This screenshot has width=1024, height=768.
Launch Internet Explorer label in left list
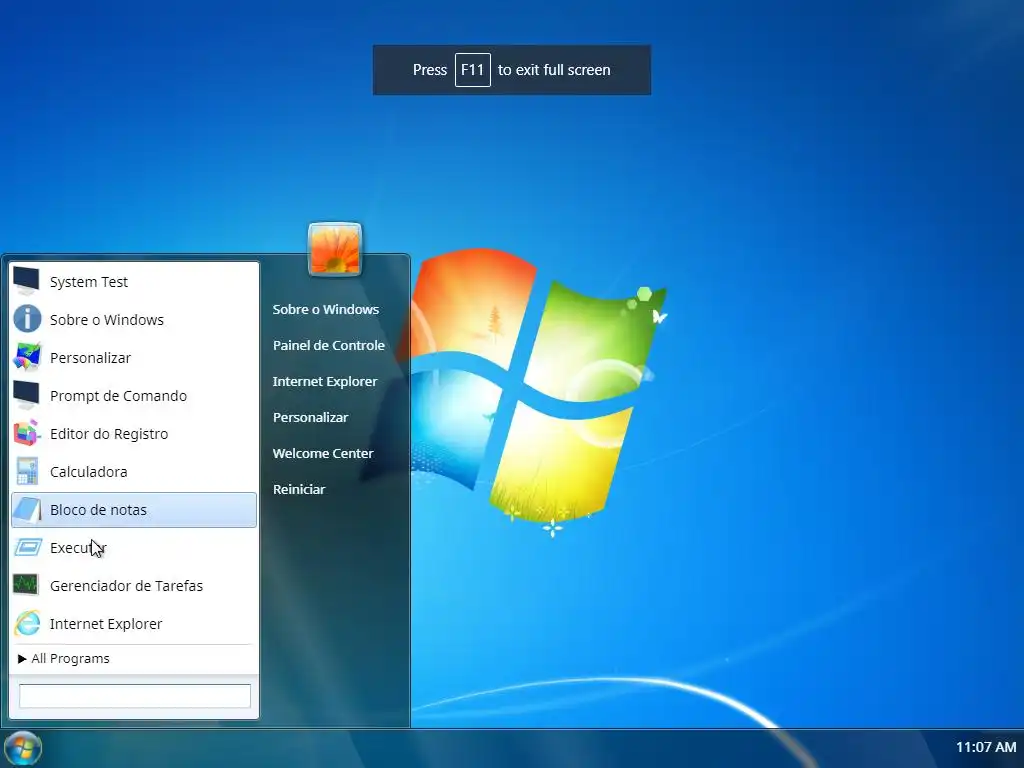[x=106, y=624]
